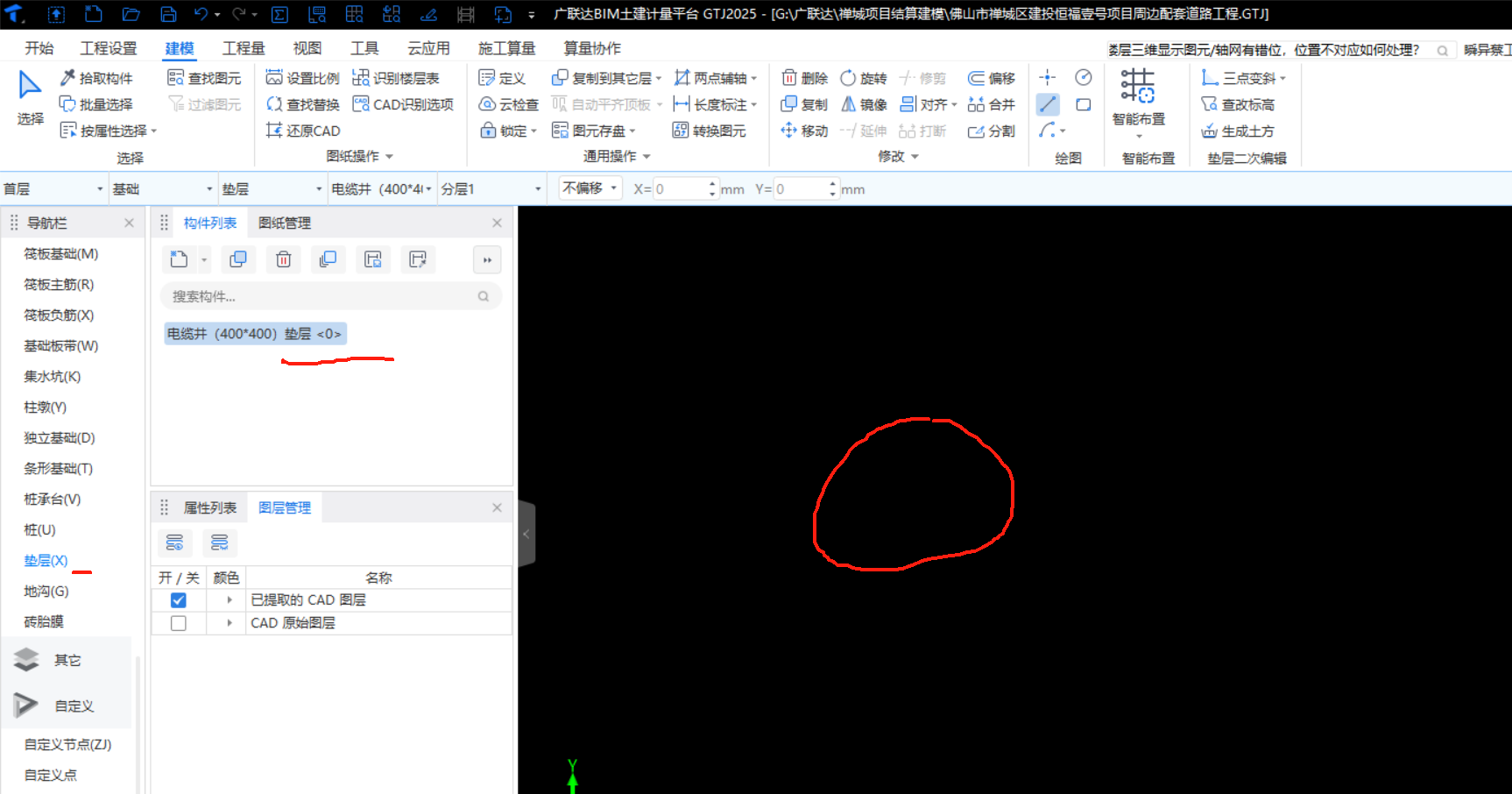The height and width of the screenshot is (794, 1512).
Task: Click 长度标注 button
Action: 715,104
